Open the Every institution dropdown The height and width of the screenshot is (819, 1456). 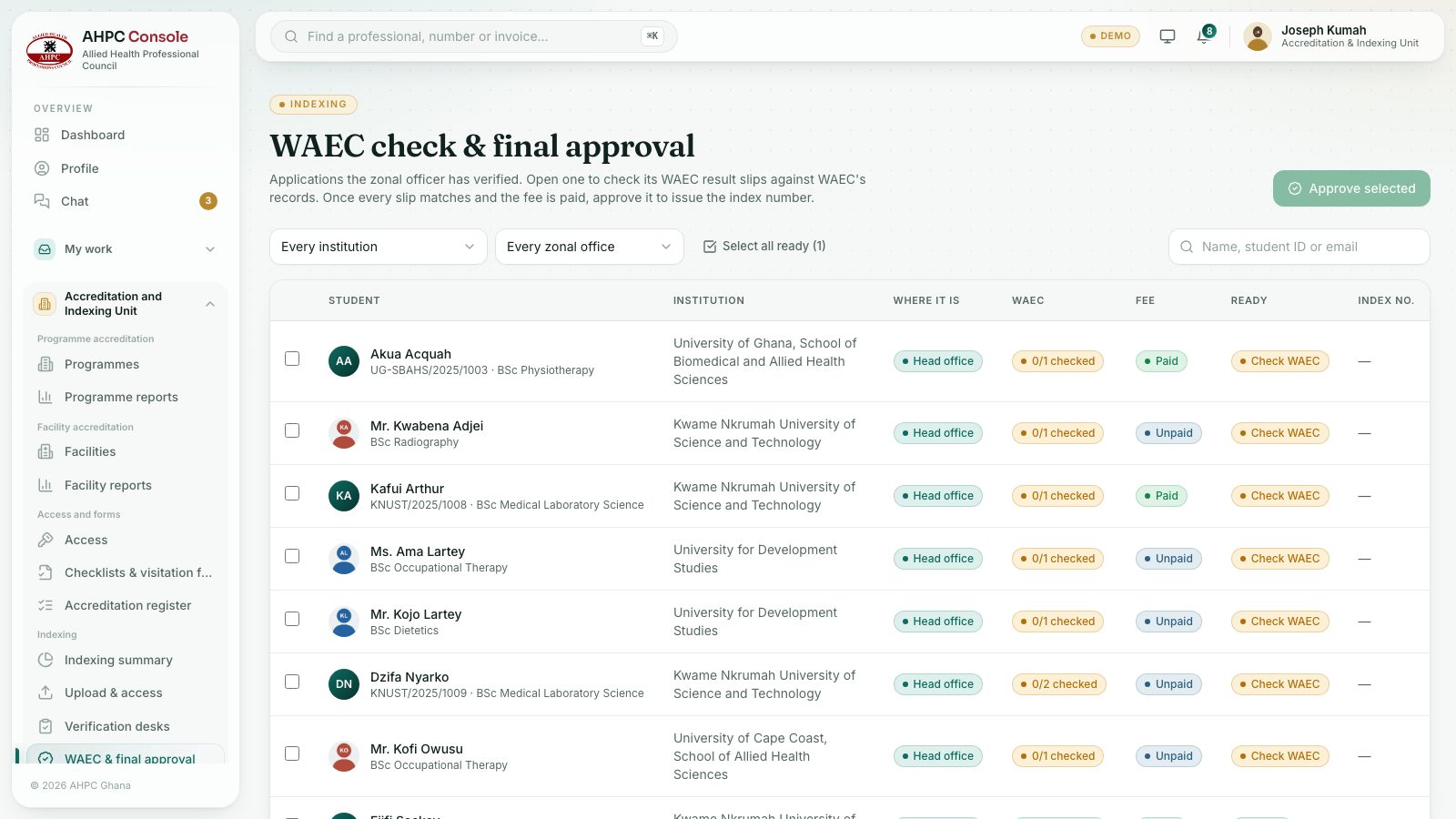(x=379, y=247)
